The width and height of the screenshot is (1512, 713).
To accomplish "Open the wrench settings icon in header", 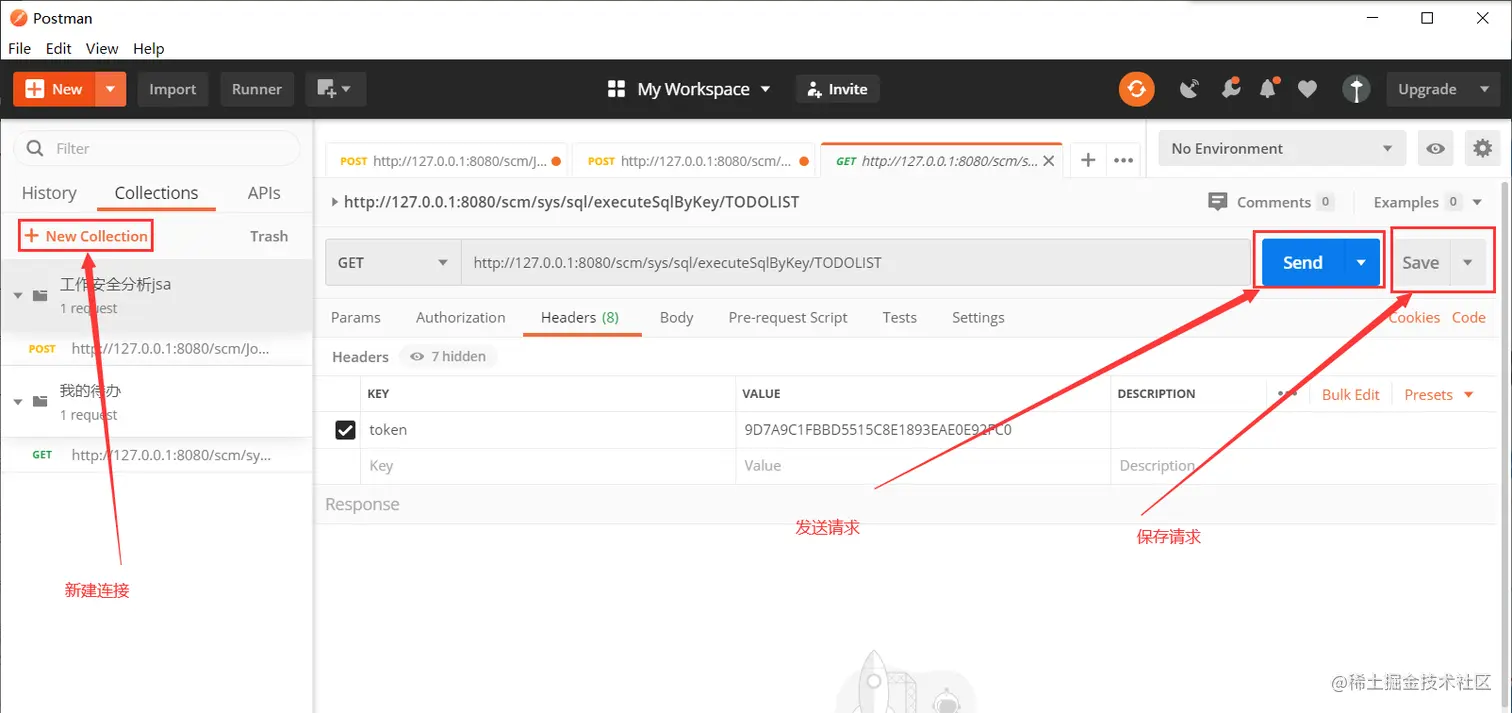I will point(1231,89).
